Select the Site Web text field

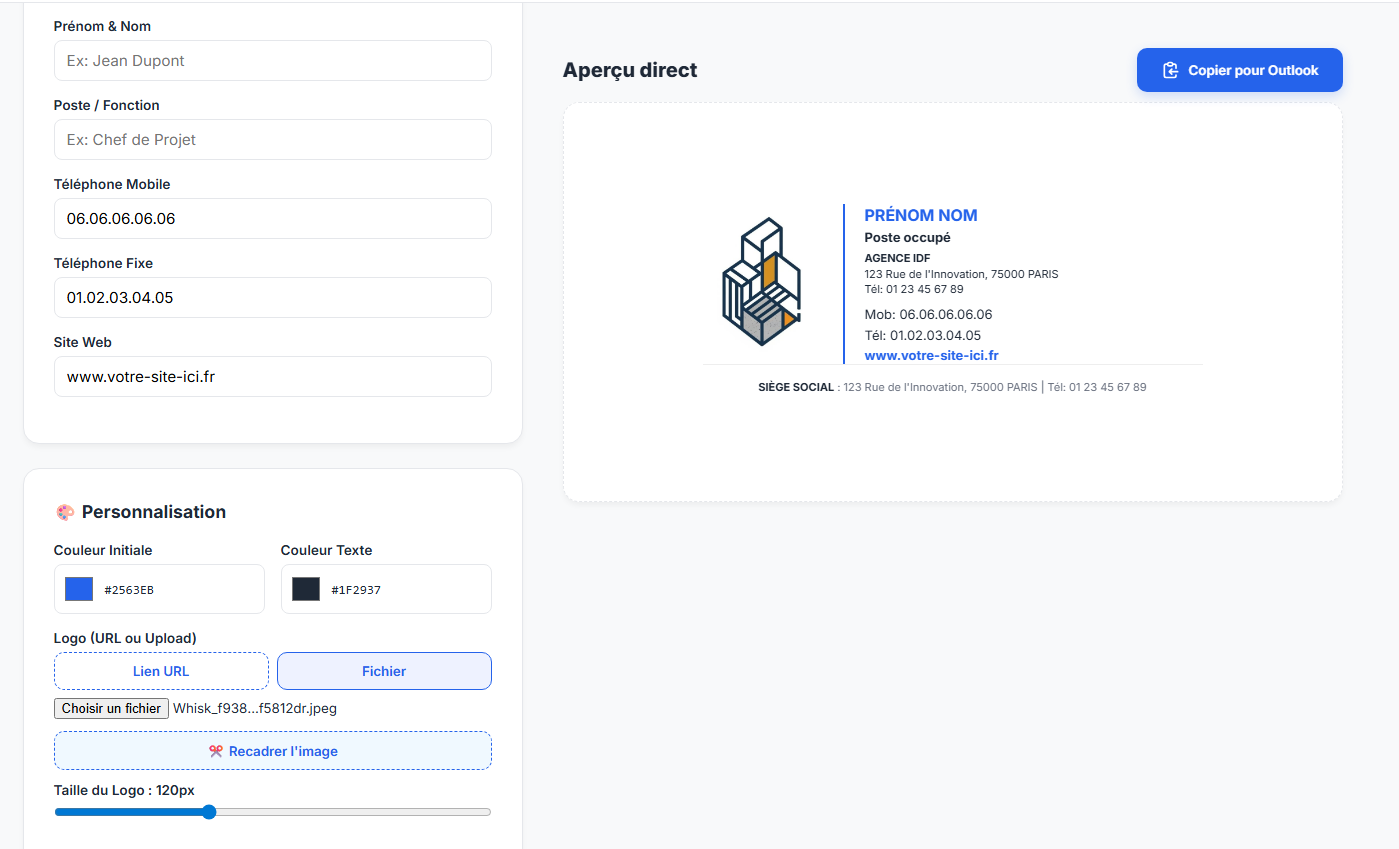[x=272, y=377]
